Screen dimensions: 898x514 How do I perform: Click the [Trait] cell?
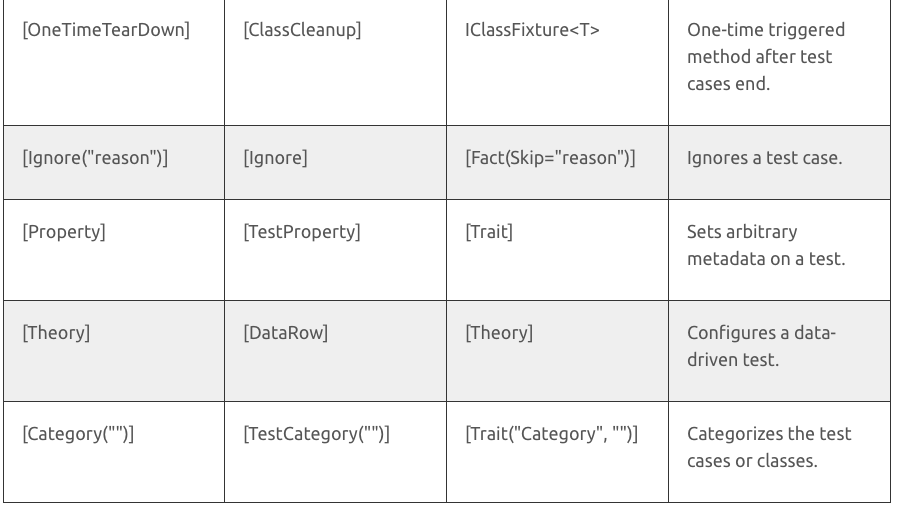489,232
